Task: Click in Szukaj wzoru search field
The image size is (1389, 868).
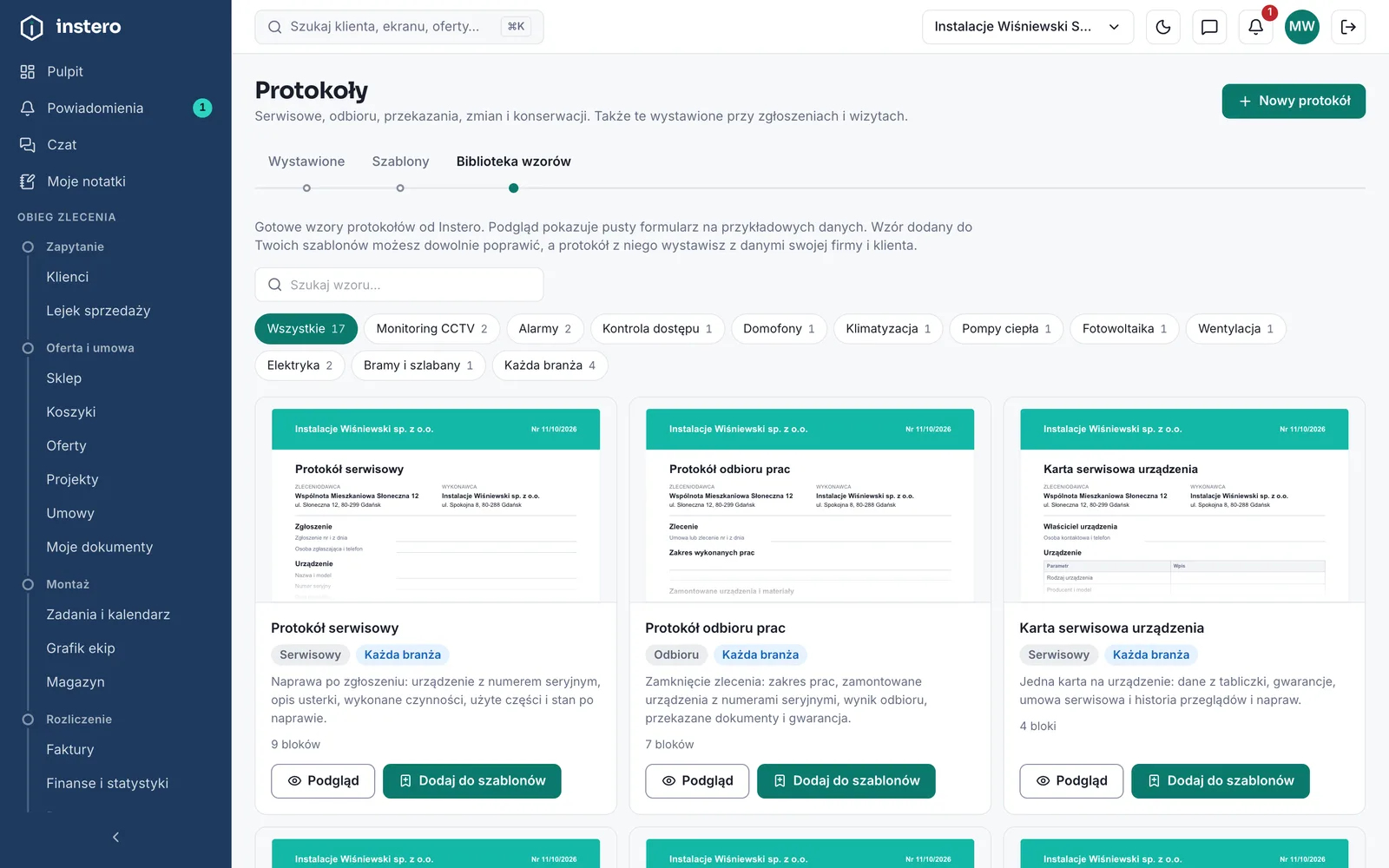Action: (x=399, y=285)
